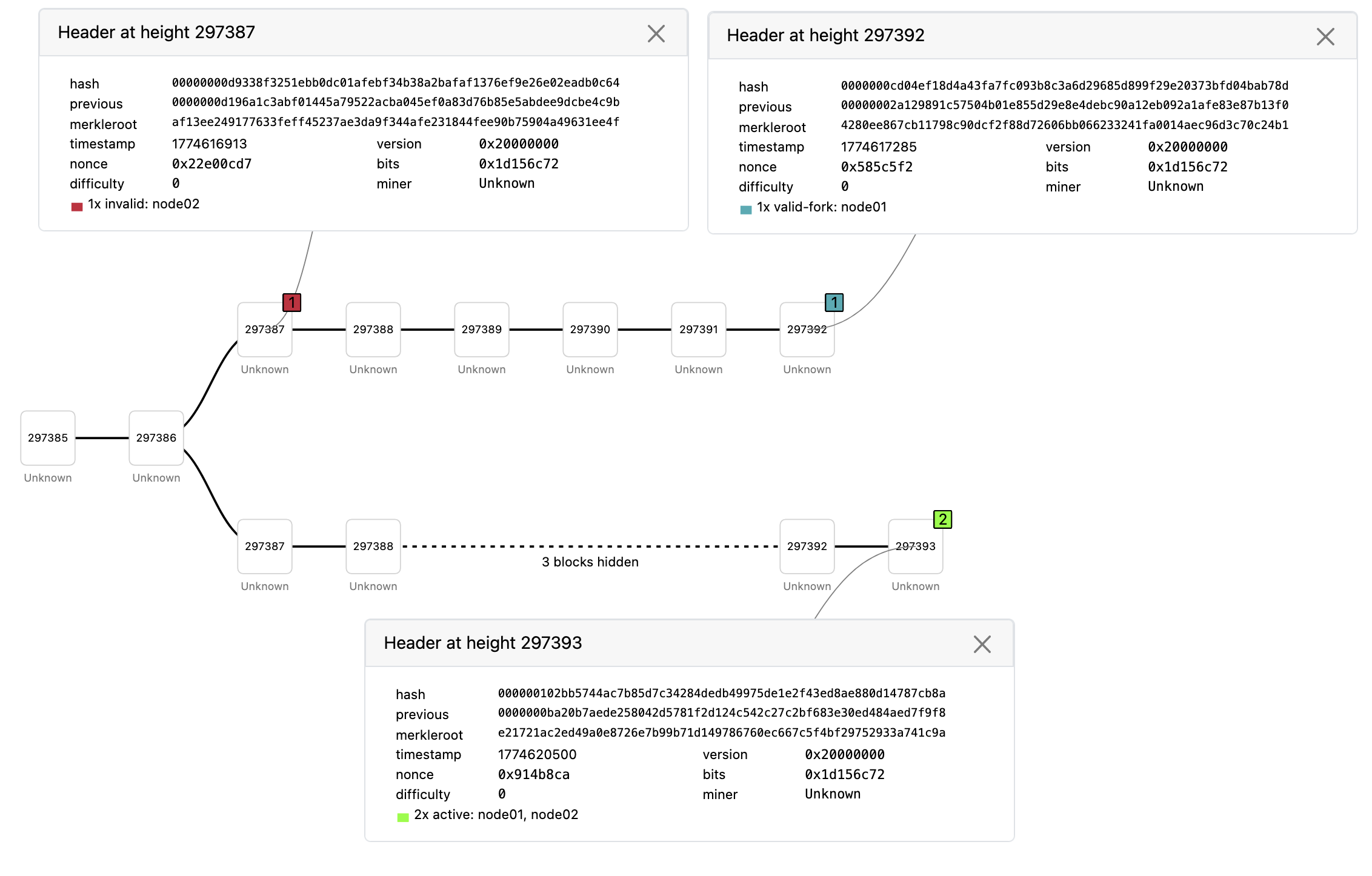Image resolution: width=1372 pixels, height=876 pixels.
Task: Click the teal valid-fork status badge
Action: pos(834,302)
